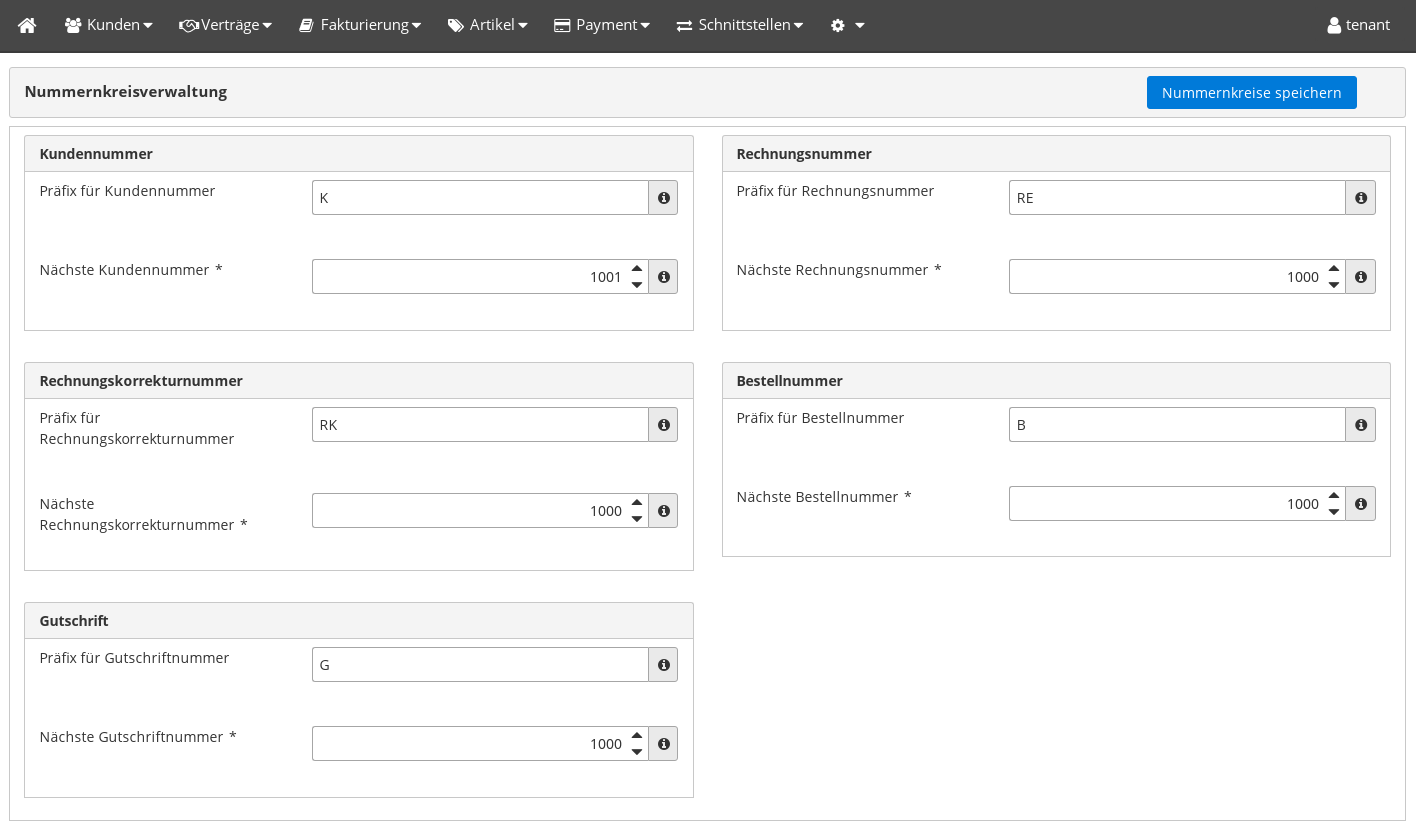Screen dimensions: 1416x828
Task: Increase Nächste Kundennummer with up arrow
Action: [x=637, y=269]
